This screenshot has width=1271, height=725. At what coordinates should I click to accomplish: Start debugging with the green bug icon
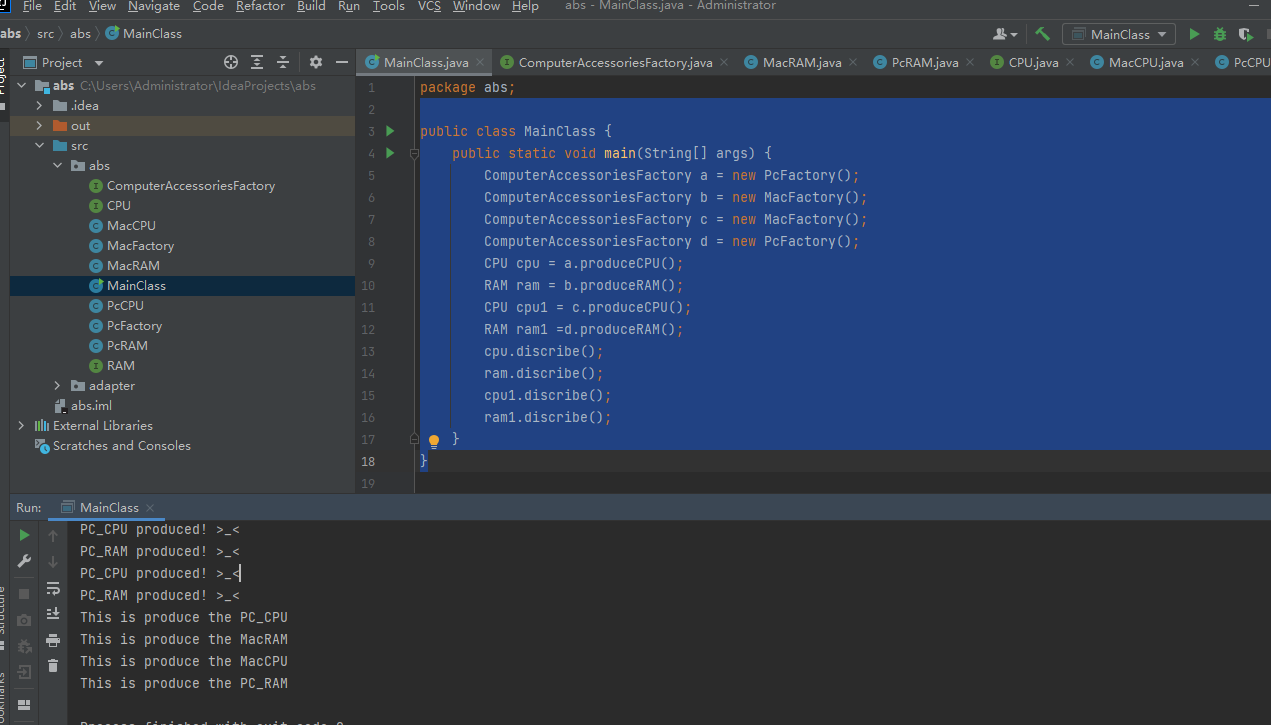coord(1219,34)
